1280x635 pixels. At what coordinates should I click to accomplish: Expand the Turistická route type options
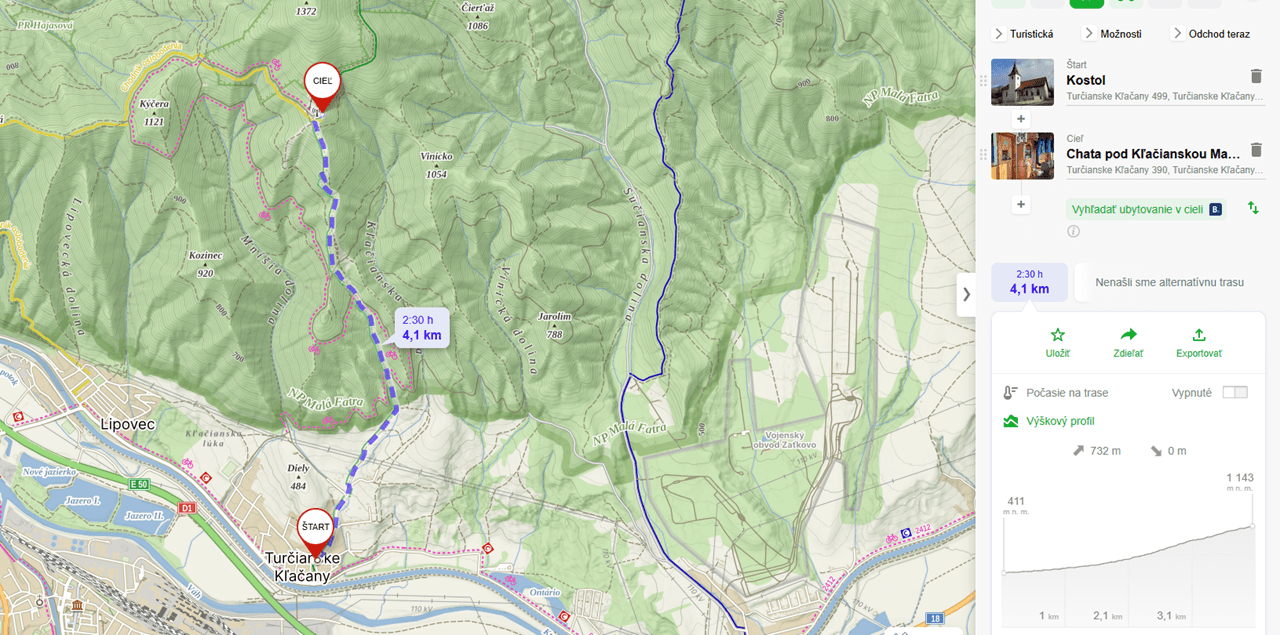1023,34
